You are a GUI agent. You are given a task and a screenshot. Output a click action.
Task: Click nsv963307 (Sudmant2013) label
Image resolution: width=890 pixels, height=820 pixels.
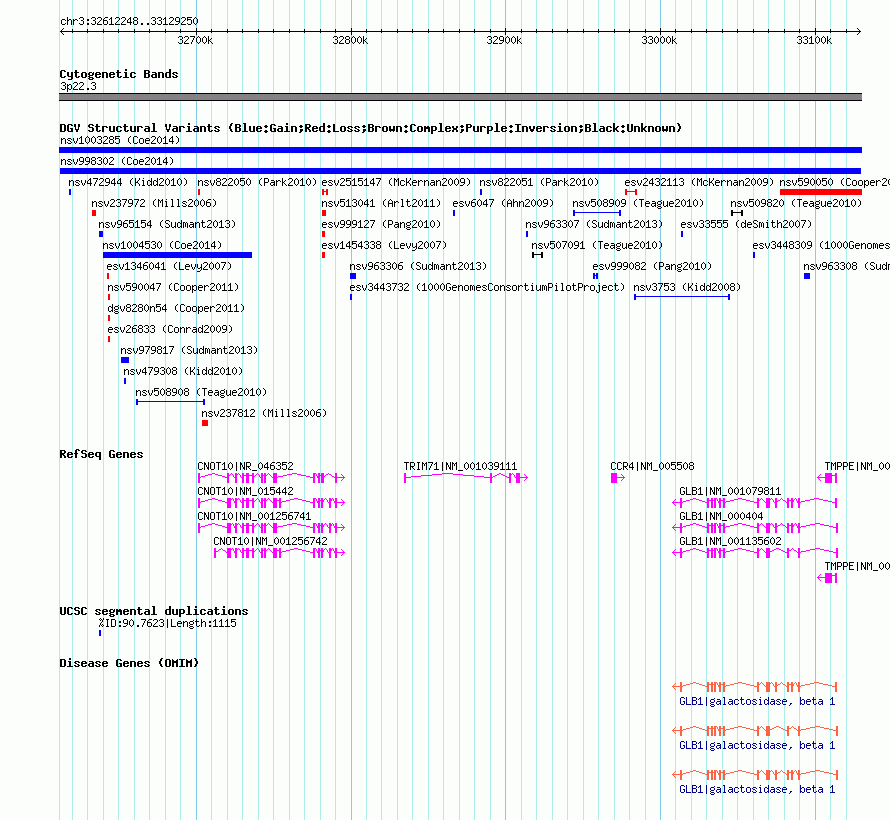(x=594, y=224)
